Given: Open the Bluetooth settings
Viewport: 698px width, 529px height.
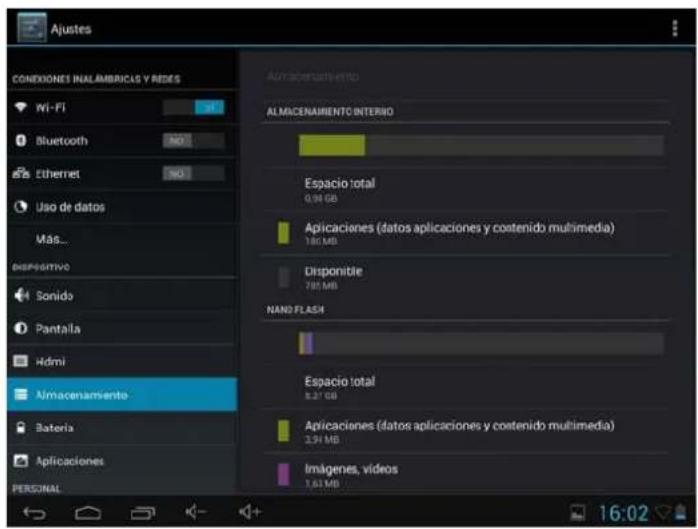Looking at the screenshot, I should click(x=122, y=141).
